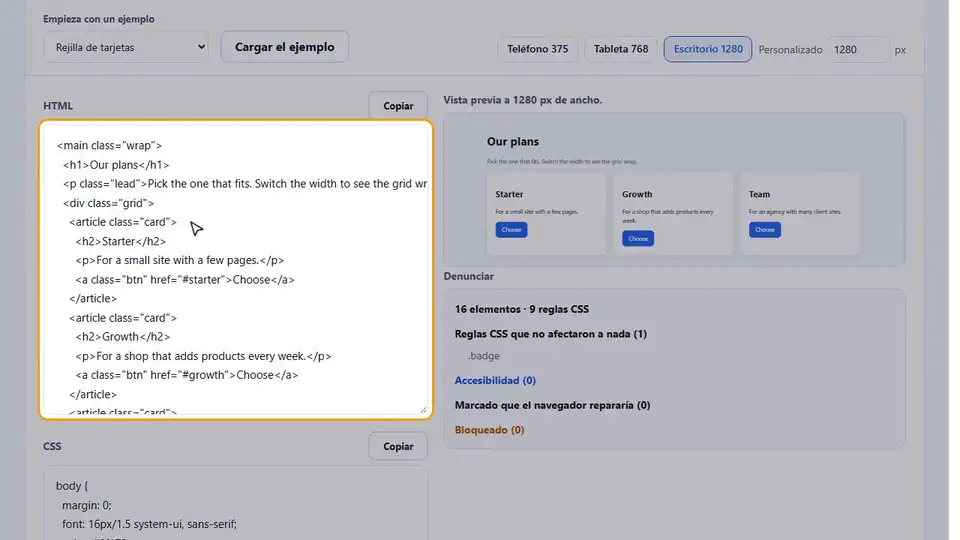Click the '<h2>Growth</h2>' code line
The image size is (960, 540).
(x=122, y=337)
